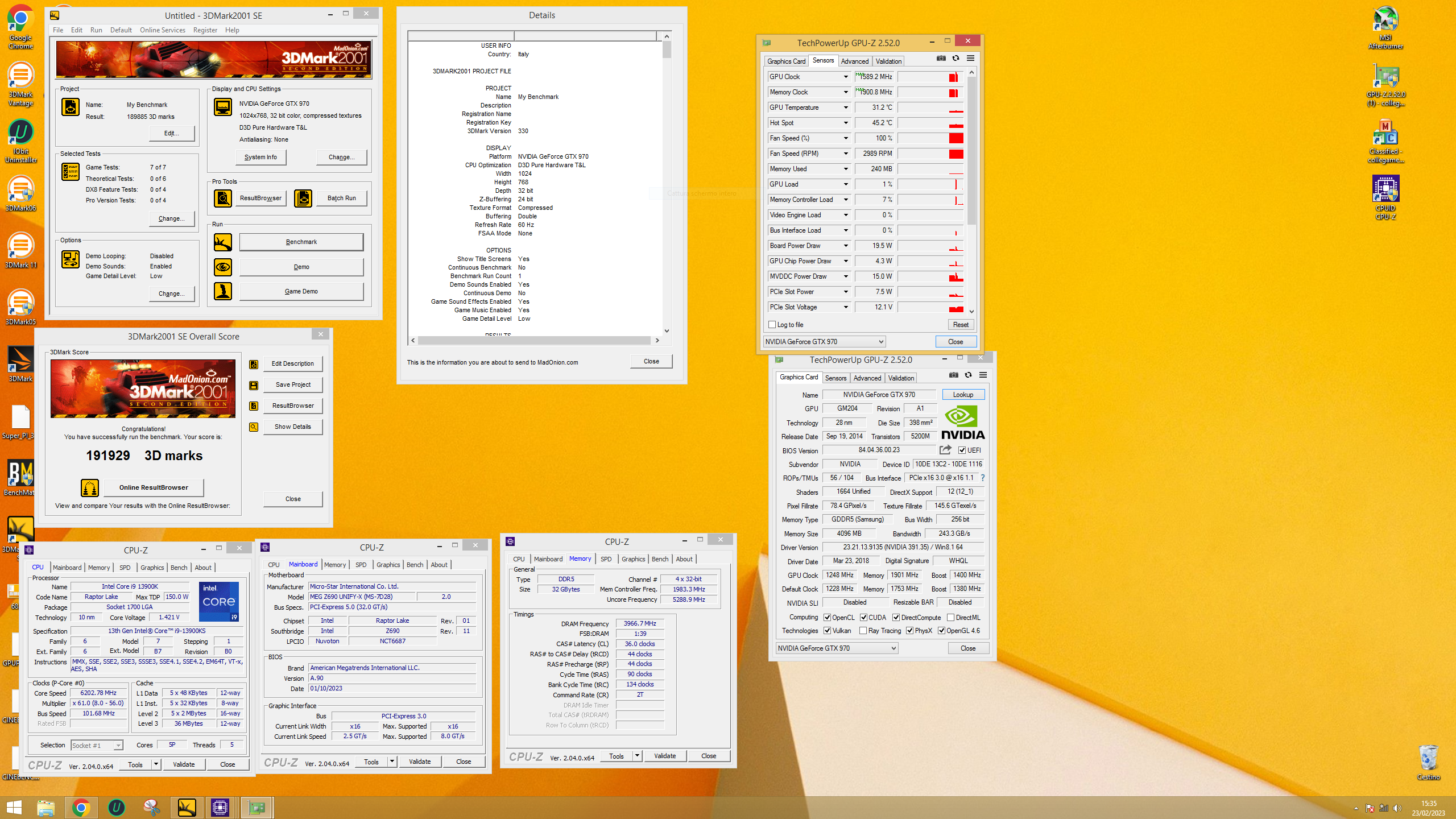Open CPUID CPU-Z desktop icon

(1385, 197)
